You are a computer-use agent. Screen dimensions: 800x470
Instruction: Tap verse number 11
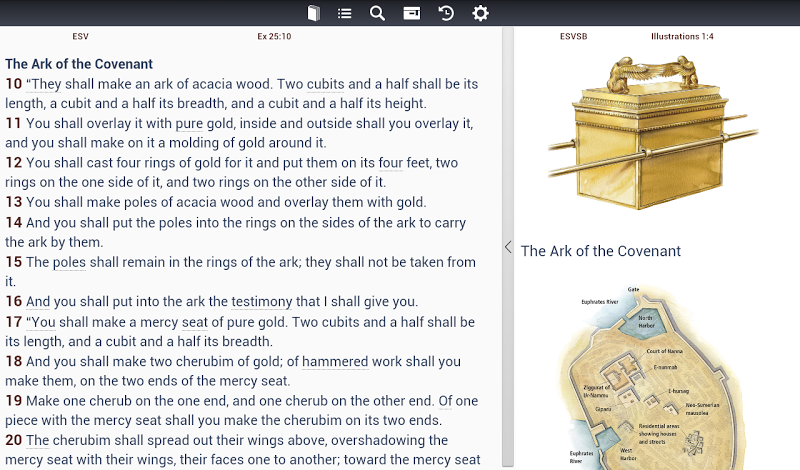[x=14, y=123]
